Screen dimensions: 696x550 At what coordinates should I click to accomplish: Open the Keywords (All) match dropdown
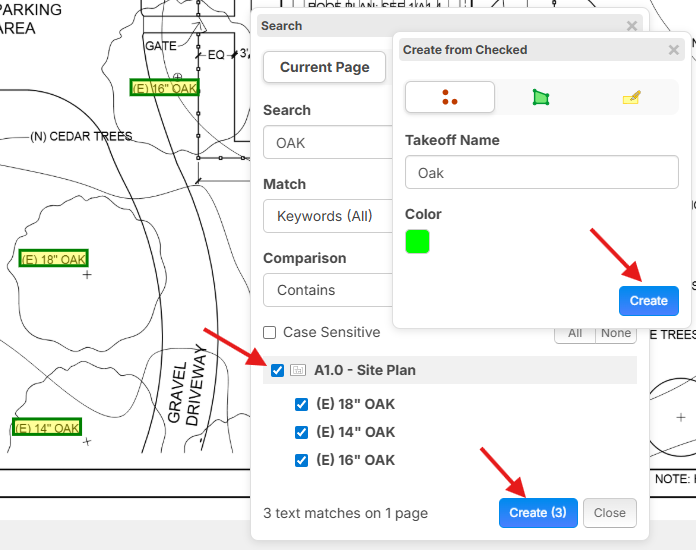[328, 216]
